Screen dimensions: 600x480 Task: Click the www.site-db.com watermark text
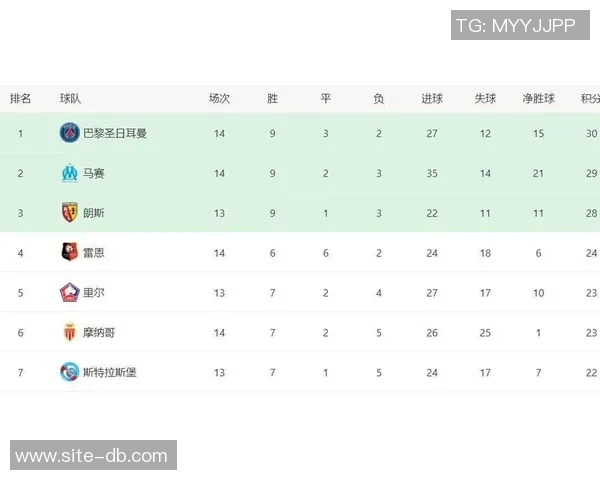click(x=92, y=456)
